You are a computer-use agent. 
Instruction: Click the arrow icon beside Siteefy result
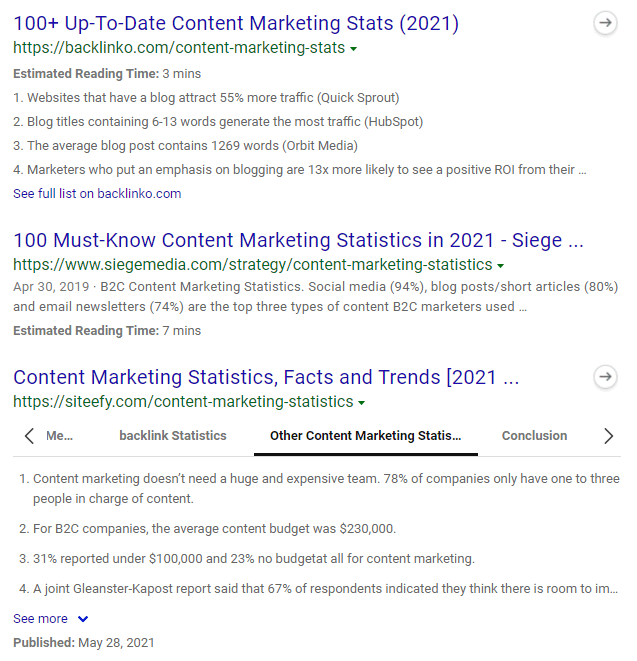605,376
